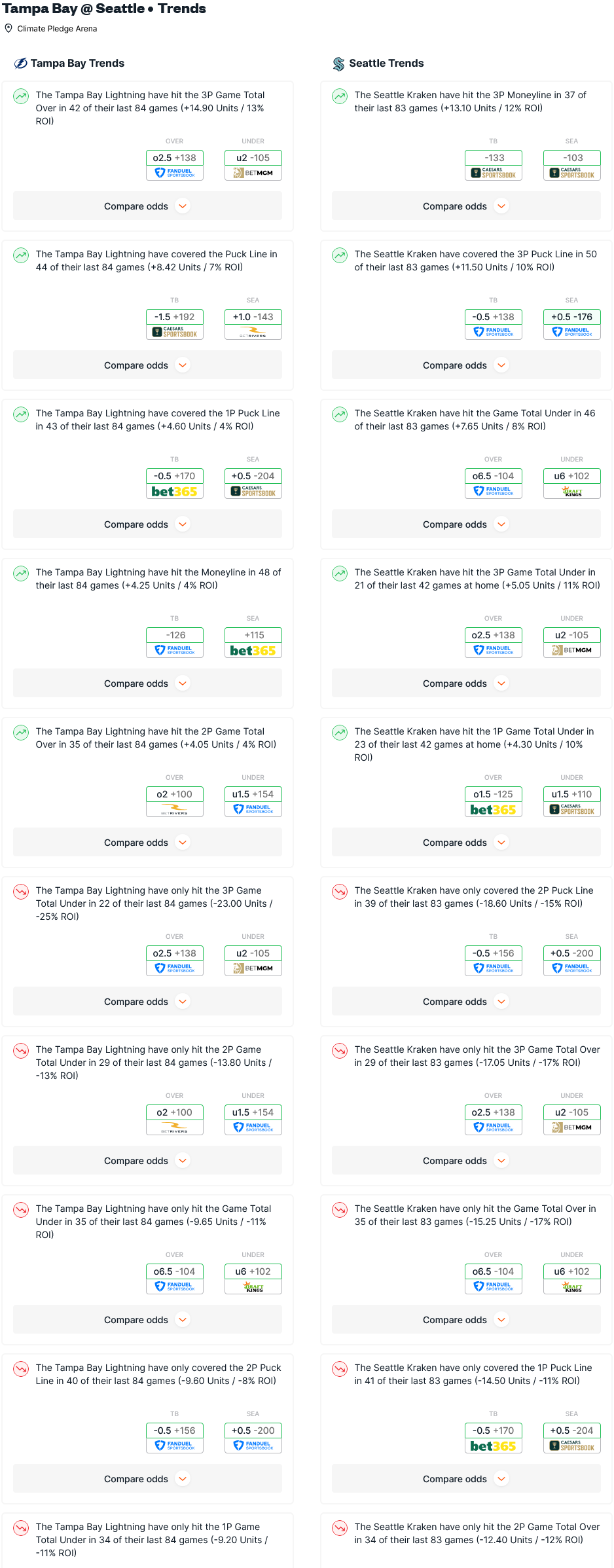Image resolution: width=614 pixels, height=1568 pixels.
Task: Select the -126 Tampa Bay moneyline odds
Action: (x=175, y=635)
